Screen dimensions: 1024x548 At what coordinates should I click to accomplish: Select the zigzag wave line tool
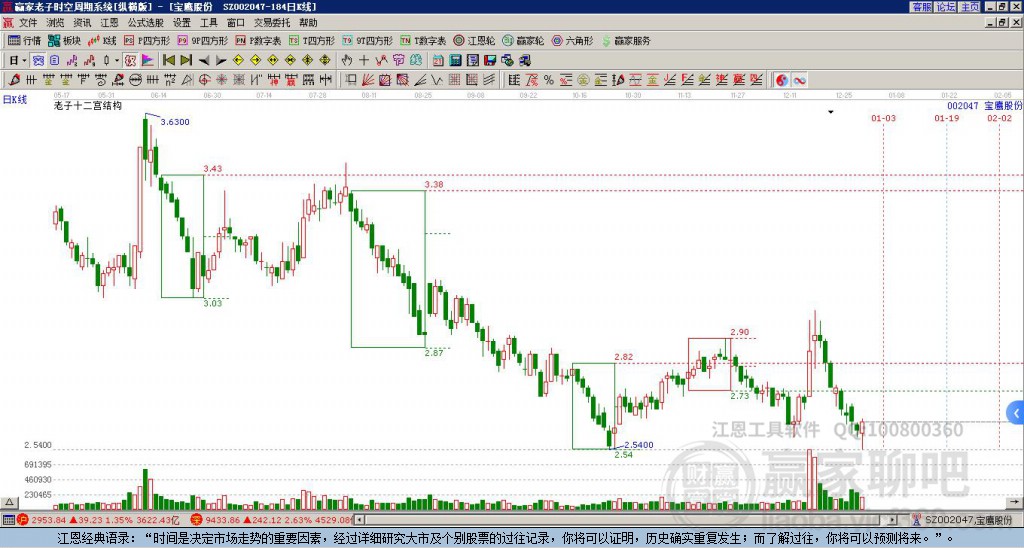click(x=437, y=80)
